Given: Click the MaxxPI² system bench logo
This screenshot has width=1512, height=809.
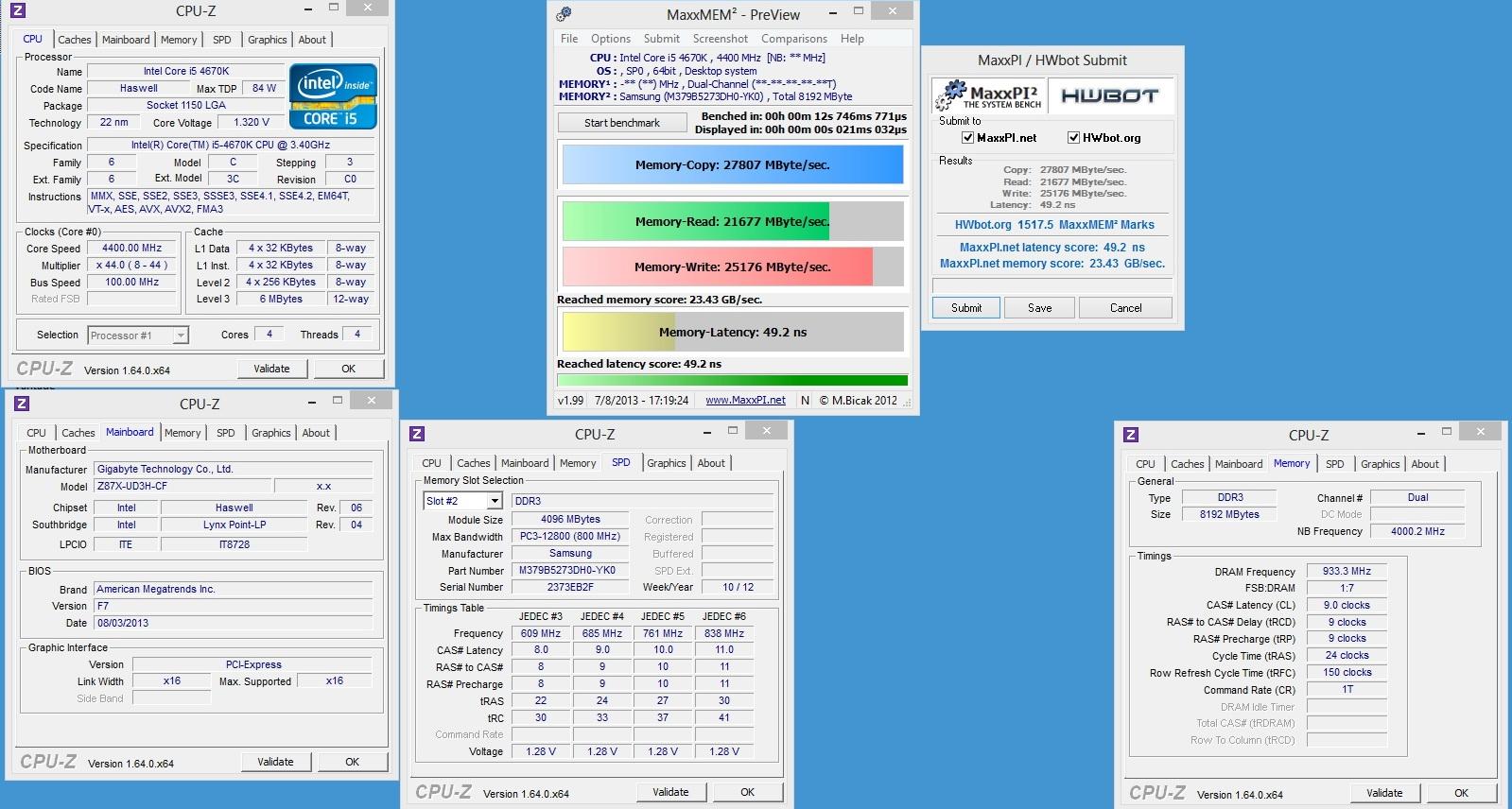Looking at the screenshot, I should [x=989, y=95].
